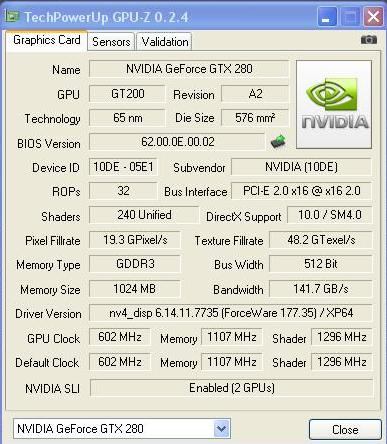Click the BIOS Version label
Image resolution: width=387 pixels, height=444 pixels.
click(x=49, y=144)
